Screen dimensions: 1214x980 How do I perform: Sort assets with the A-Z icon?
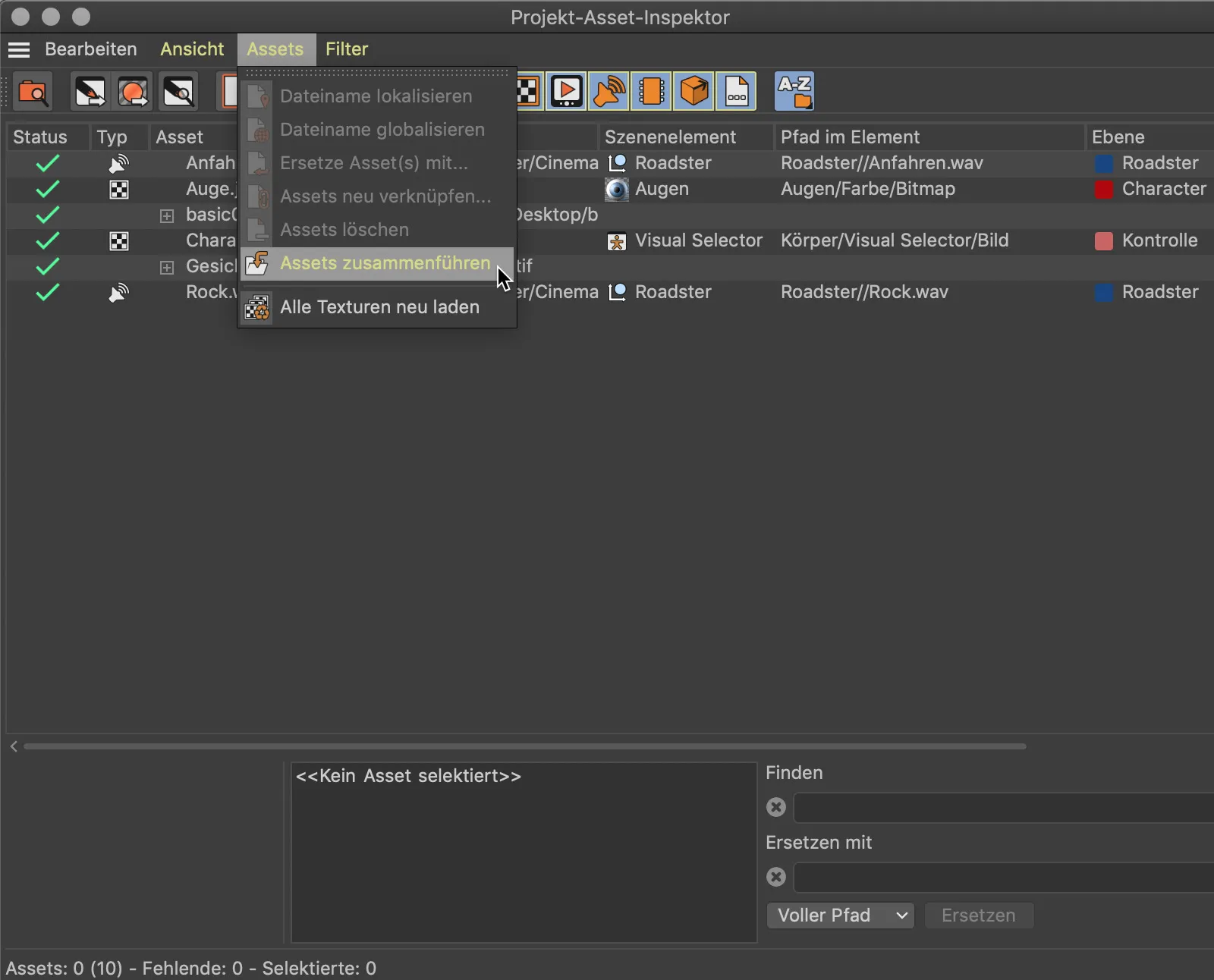pos(794,91)
